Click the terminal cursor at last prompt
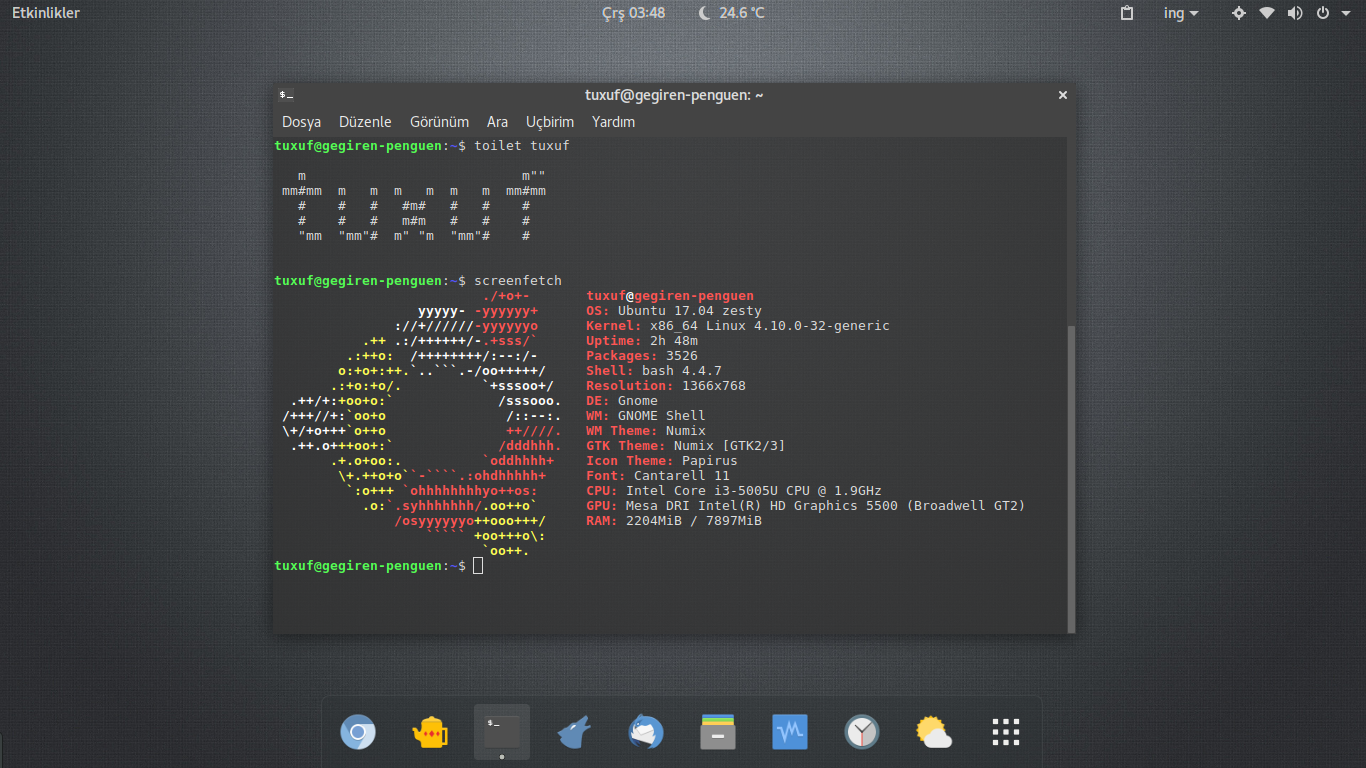 478,566
